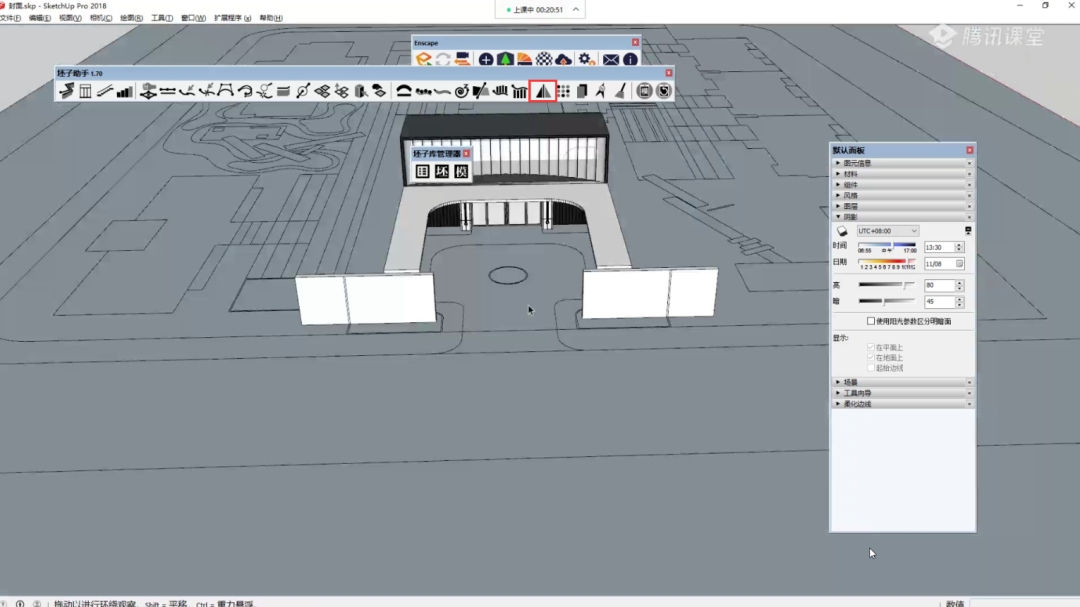Increase shadow time with 13:30 stepper
1080x607 pixels.
[x=959, y=245]
